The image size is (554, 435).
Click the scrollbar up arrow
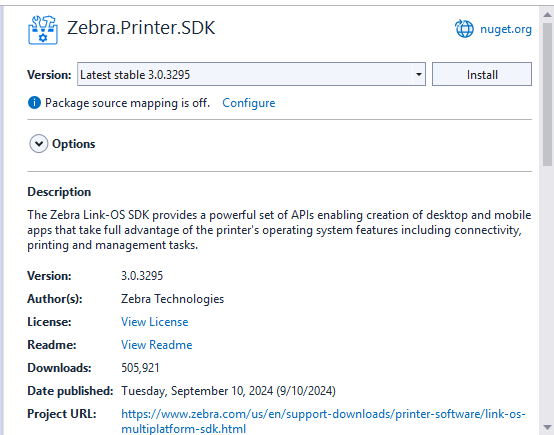point(547,14)
